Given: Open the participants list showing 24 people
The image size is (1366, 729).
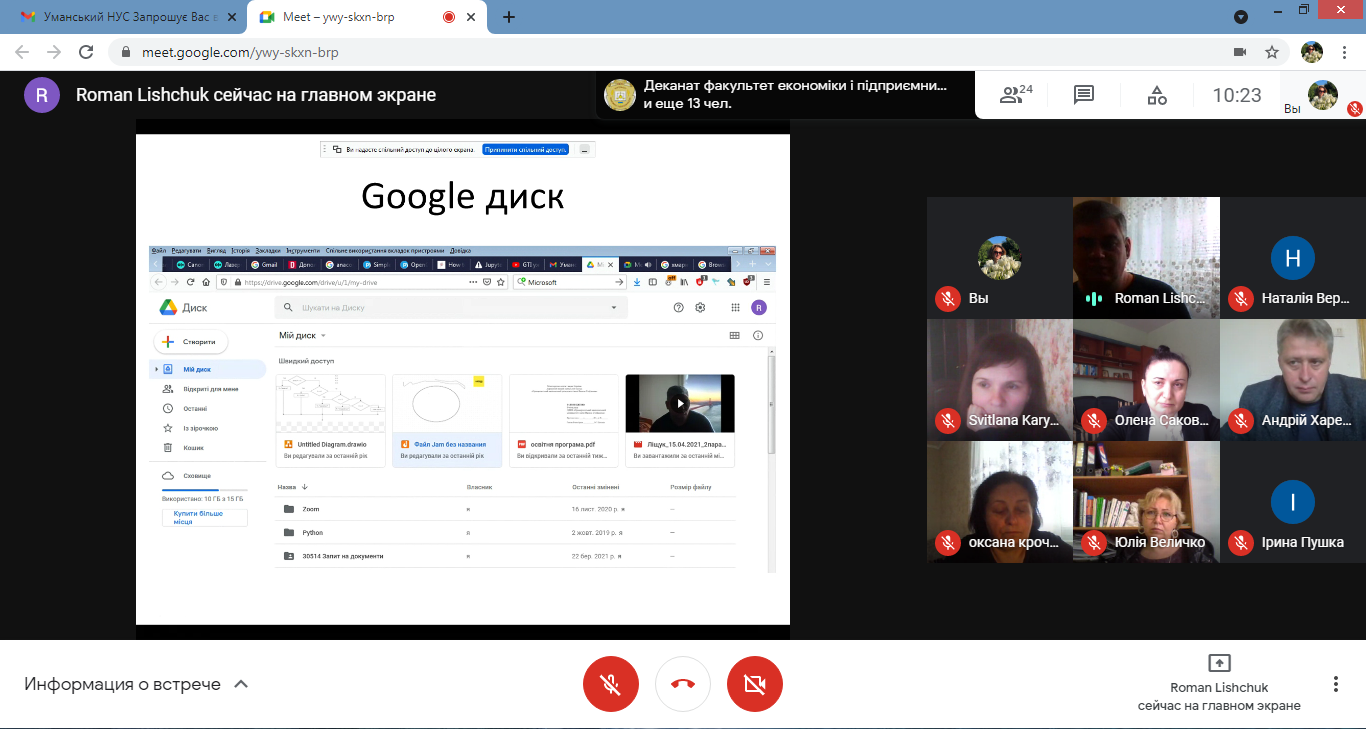Looking at the screenshot, I should [x=1015, y=95].
